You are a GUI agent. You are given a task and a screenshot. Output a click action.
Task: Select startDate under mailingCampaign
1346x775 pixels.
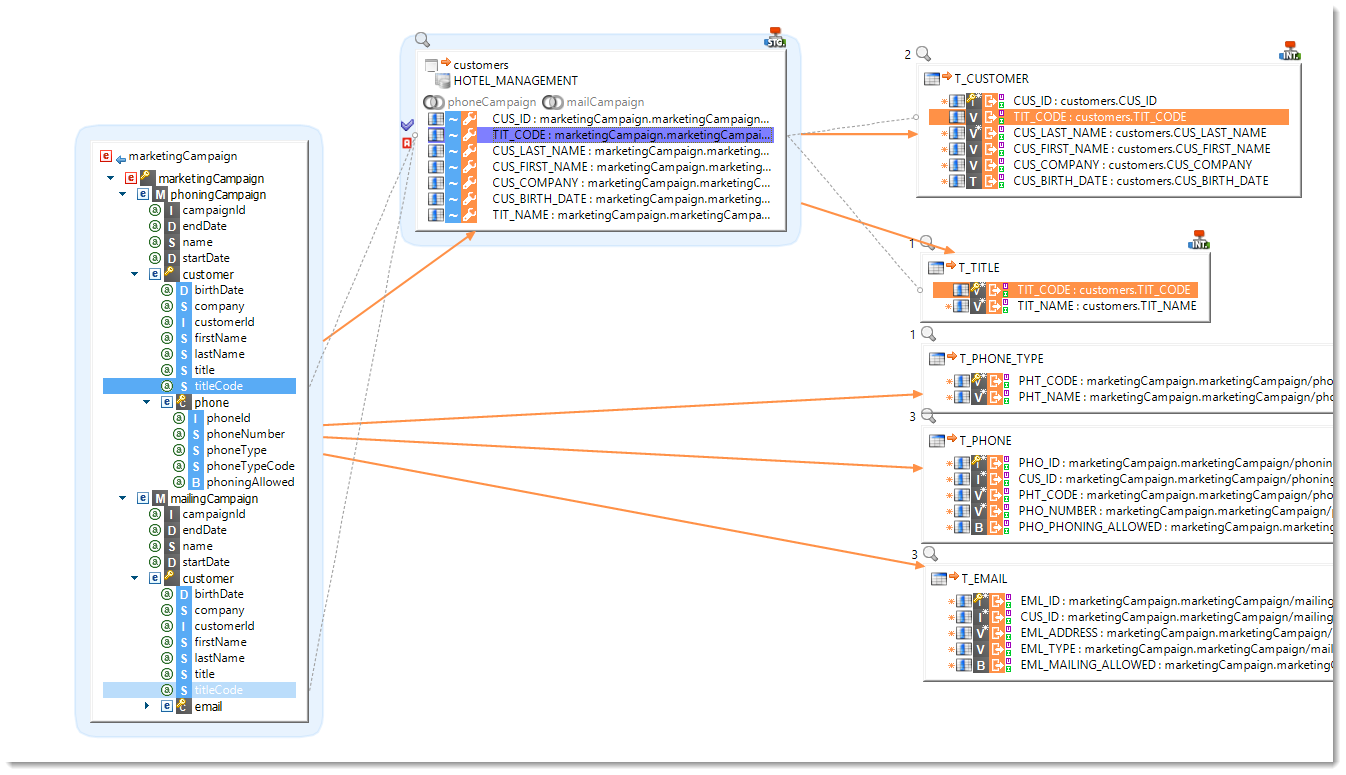(206, 562)
